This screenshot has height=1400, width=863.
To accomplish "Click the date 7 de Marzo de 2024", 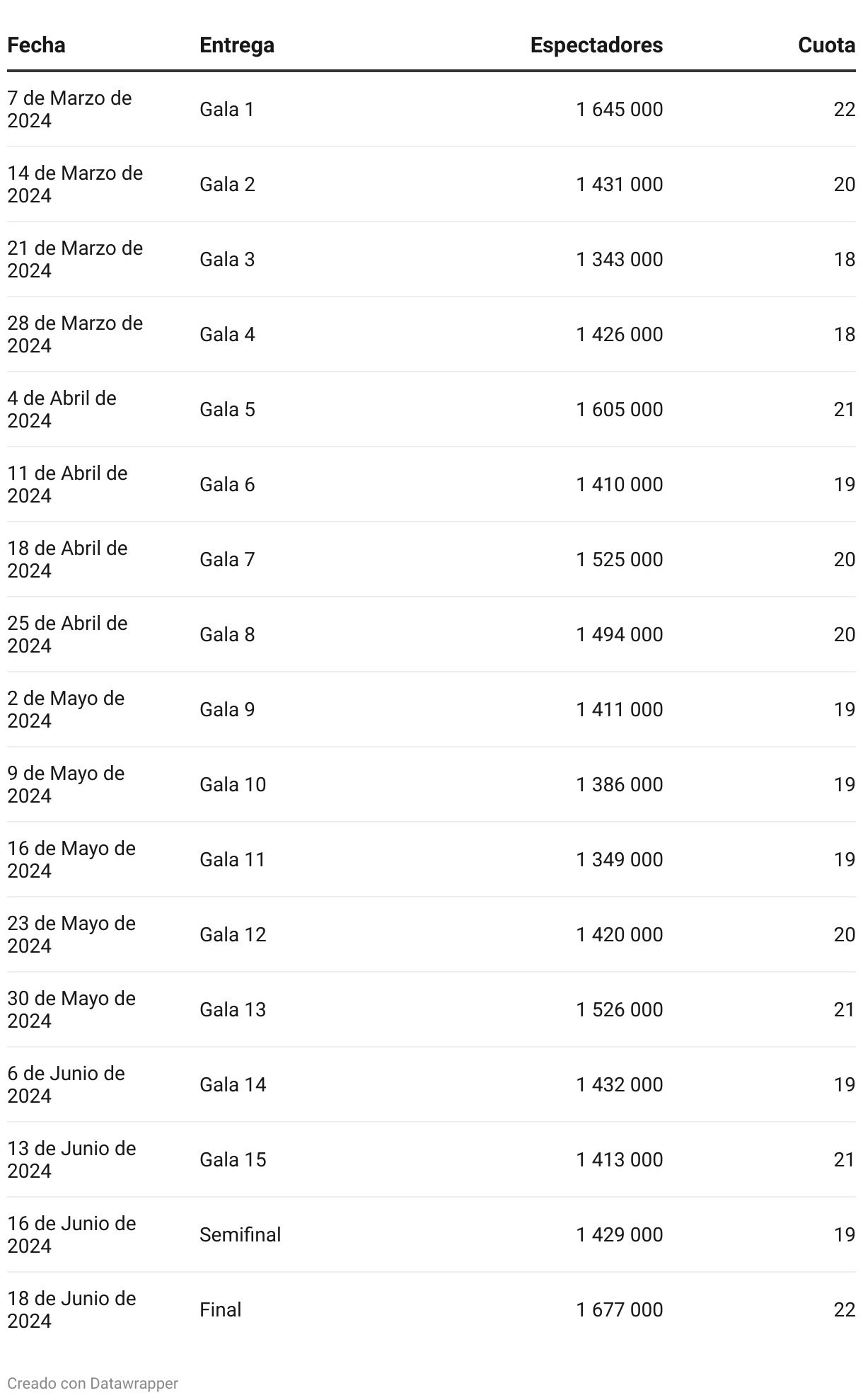I will (x=69, y=109).
